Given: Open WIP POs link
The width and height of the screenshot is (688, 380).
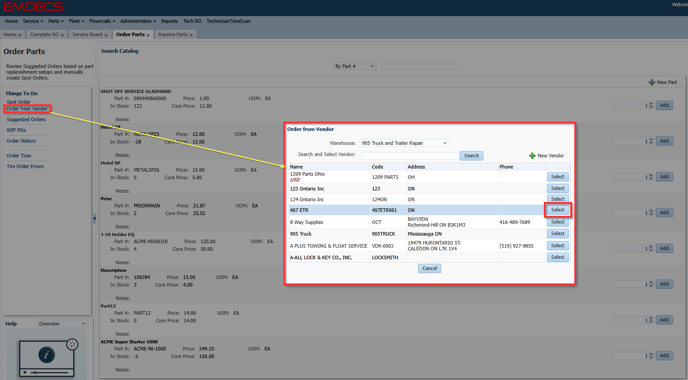Looking at the screenshot, I should click(16, 130).
